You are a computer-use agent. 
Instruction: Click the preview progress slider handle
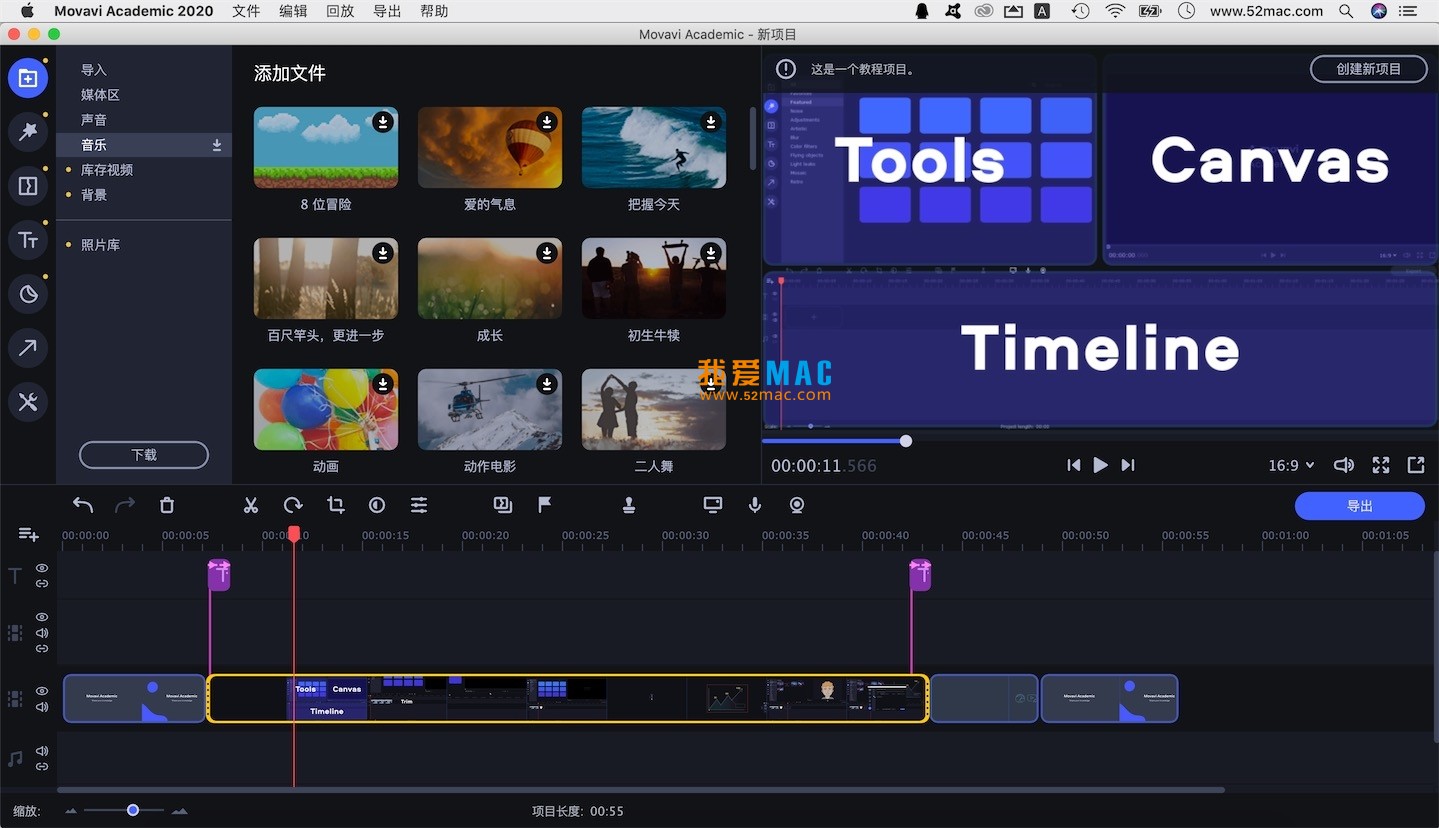(x=906, y=441)
